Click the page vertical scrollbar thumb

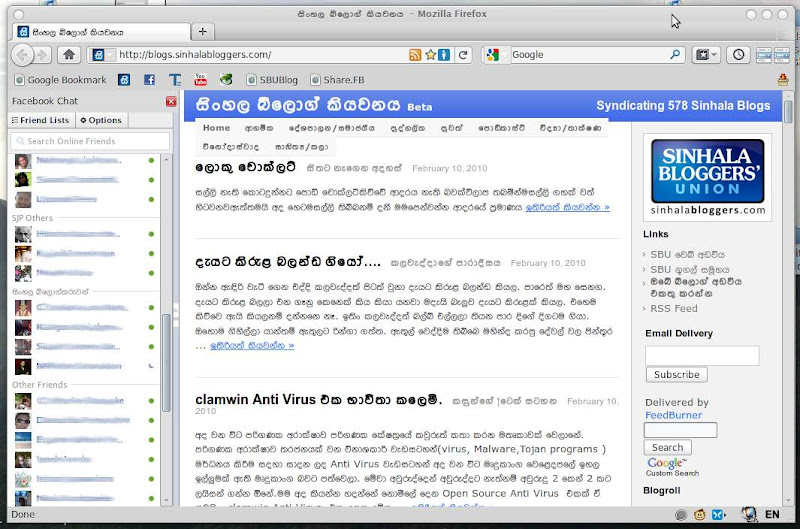pyautogui.click(x=788, y=112)
